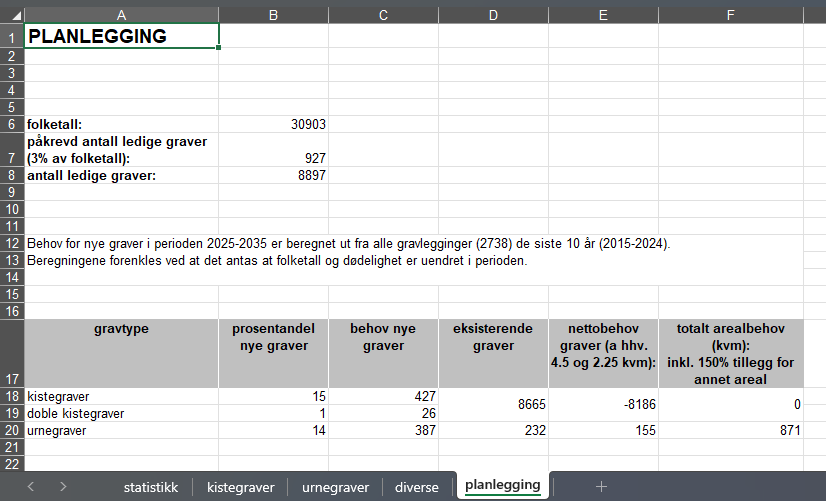The height and width of the screenshot is (501, 826).
Task: Select column F header
Action: [x=731, y=14]
